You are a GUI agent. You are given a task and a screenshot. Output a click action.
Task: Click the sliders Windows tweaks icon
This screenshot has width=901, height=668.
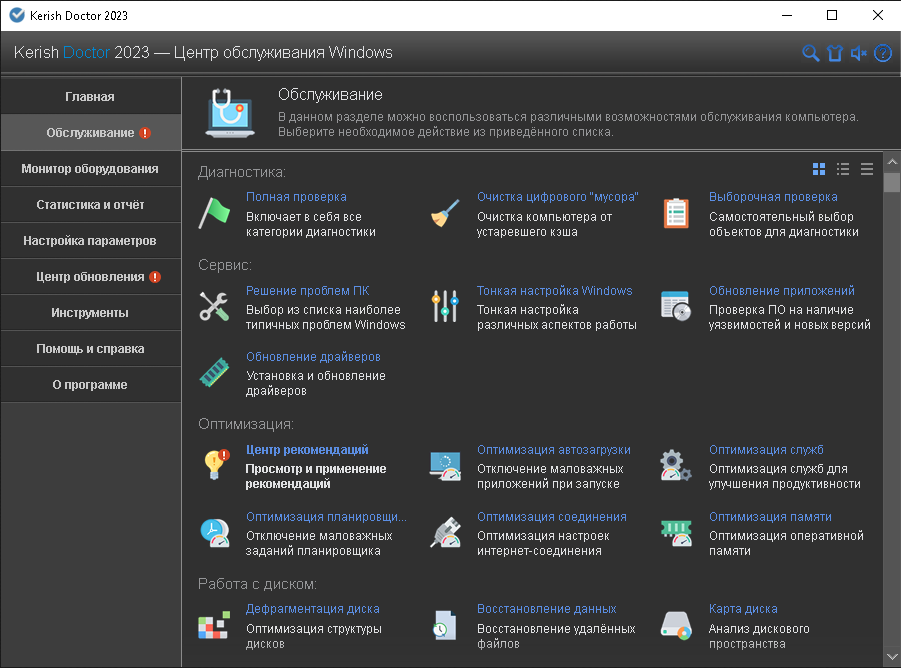click(x=445, y=306)
